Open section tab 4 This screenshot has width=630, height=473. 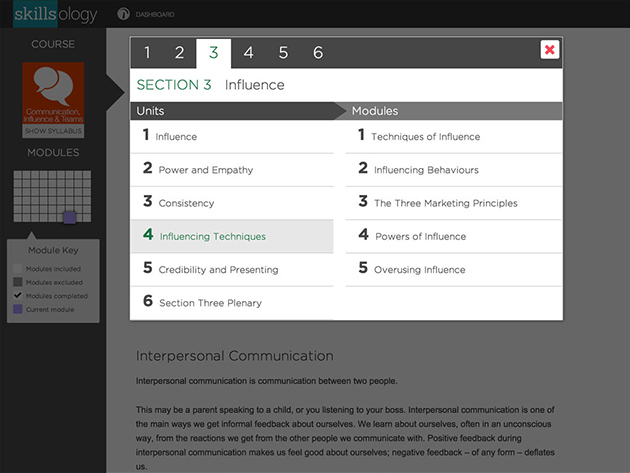[x=248, y=53]
